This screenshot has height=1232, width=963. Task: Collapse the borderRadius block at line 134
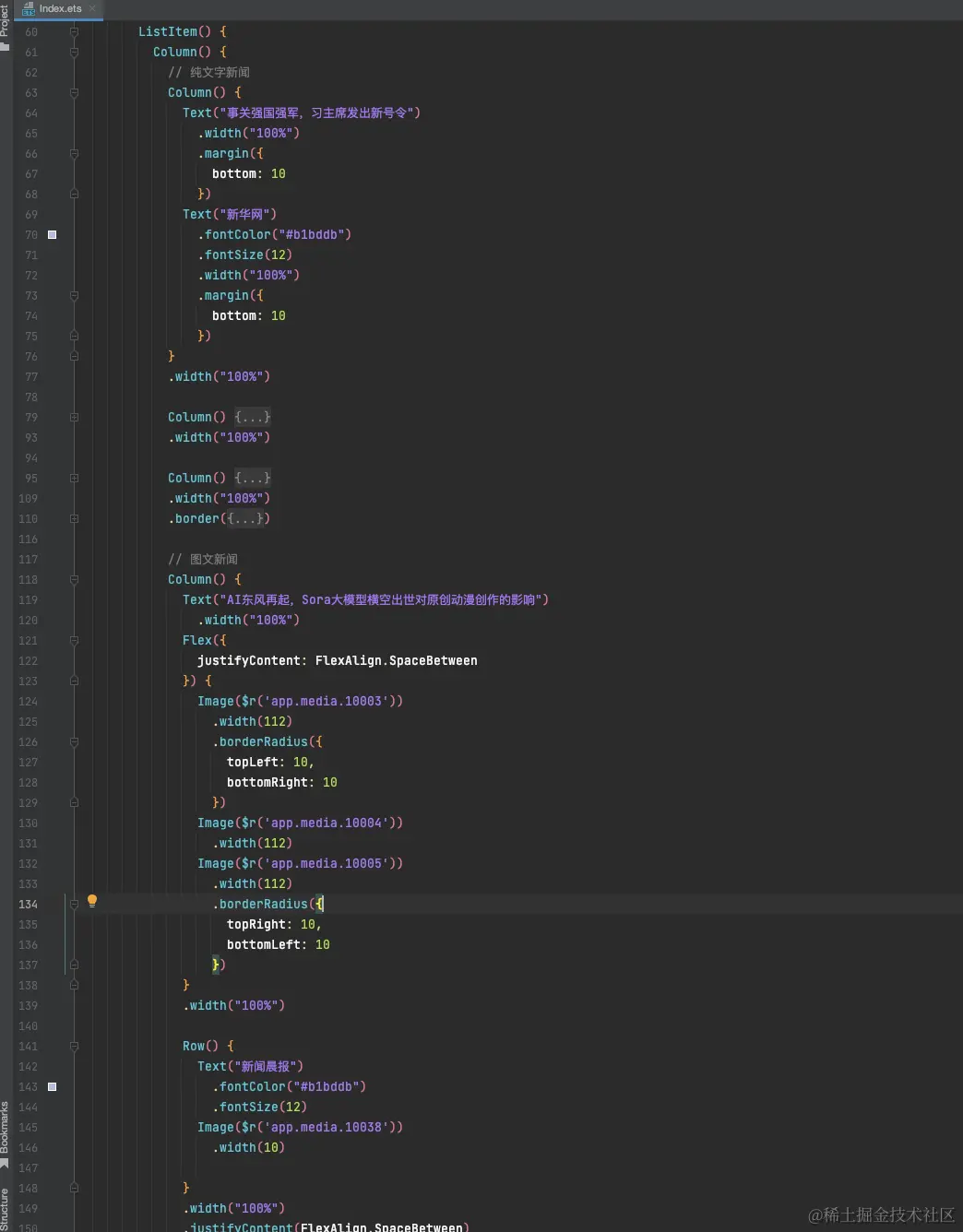[x=74, y=904]
